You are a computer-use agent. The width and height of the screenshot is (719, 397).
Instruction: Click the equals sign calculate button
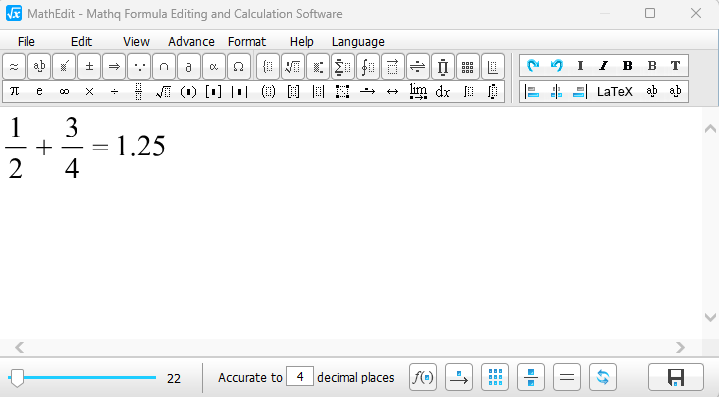click(x=567, y=378)
